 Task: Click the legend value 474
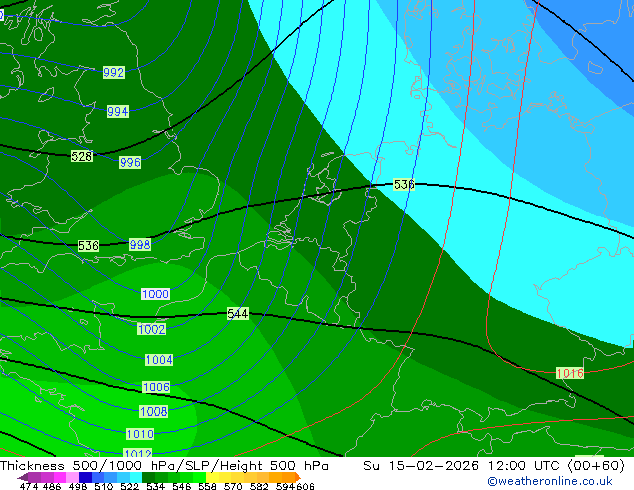(x=29, y=486)
